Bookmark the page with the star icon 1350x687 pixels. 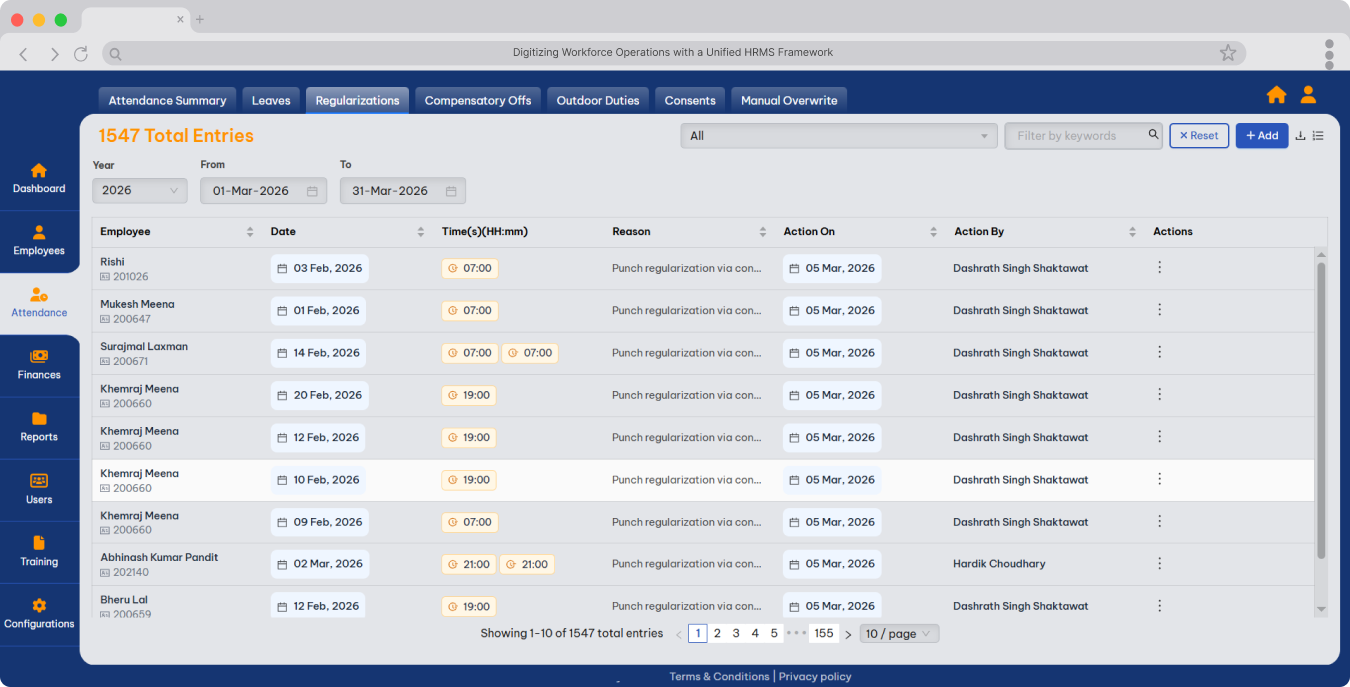(1227, 53)
